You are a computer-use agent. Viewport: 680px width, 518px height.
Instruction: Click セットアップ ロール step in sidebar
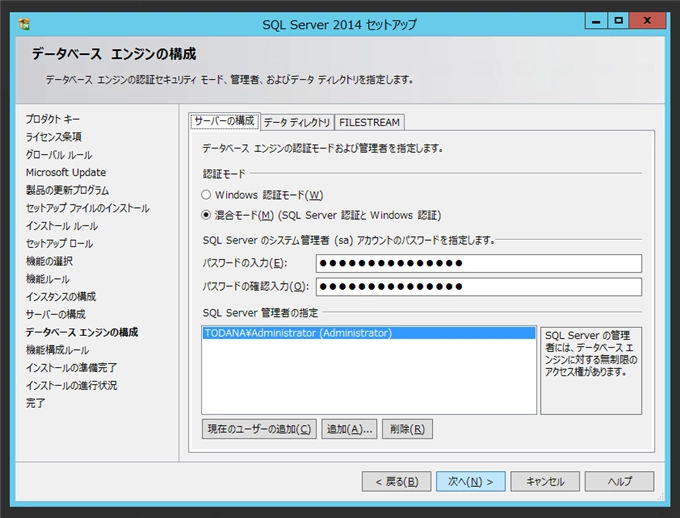pyautogui.click(x=59, y=243)
